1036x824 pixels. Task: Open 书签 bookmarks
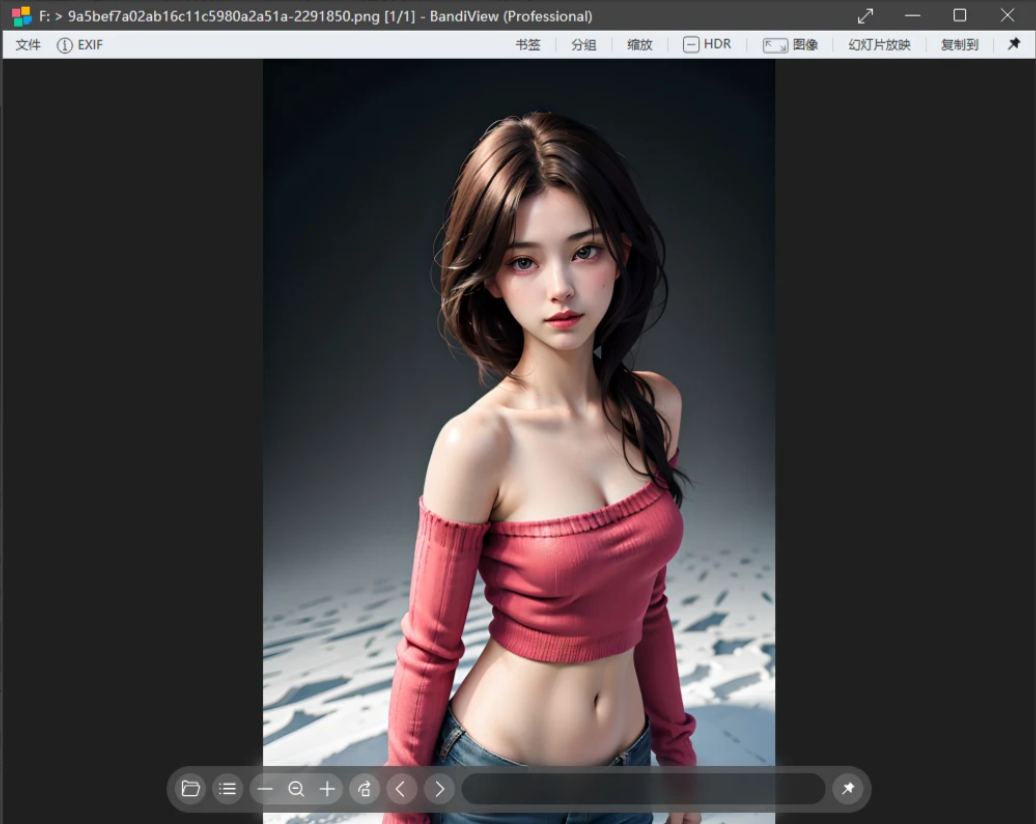pos(527,44)
